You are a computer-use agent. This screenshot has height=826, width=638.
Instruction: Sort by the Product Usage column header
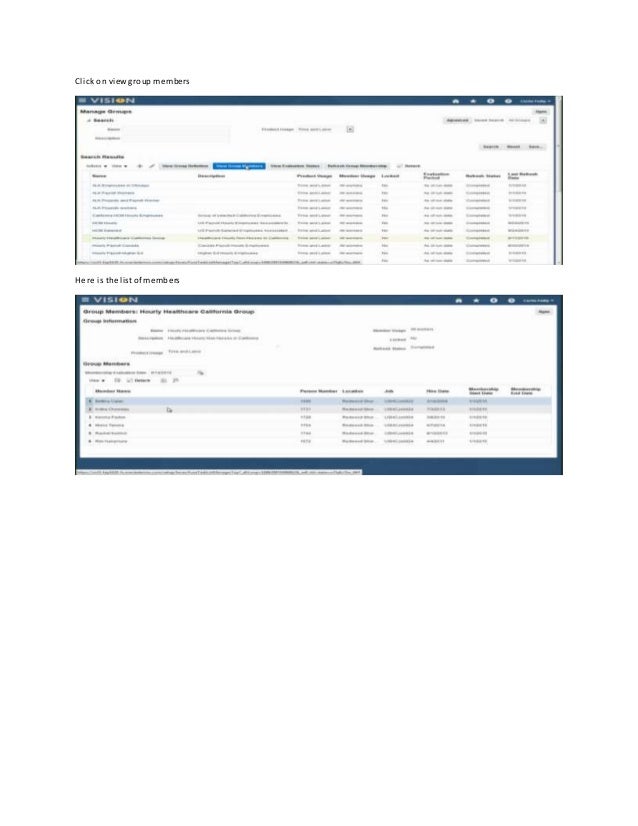pyautogui.click(x=315, y=176)
